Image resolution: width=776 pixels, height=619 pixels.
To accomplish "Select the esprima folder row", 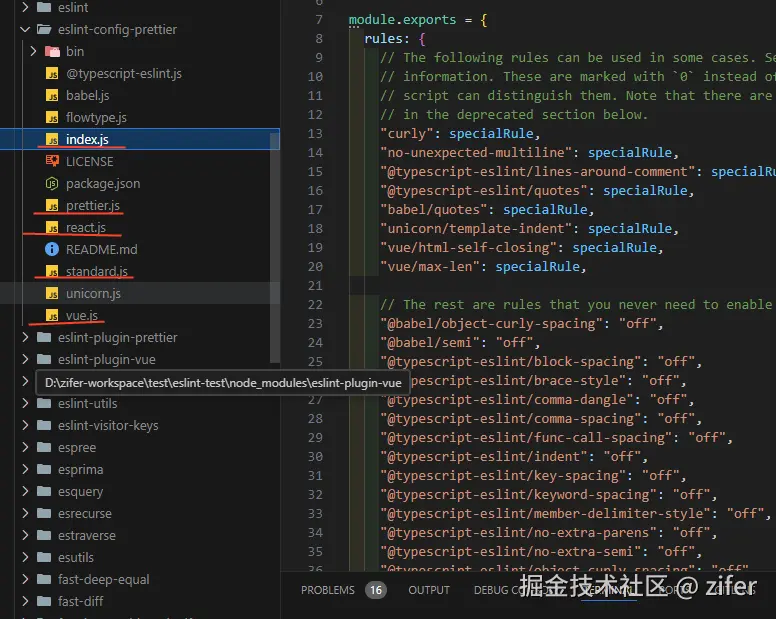I will [140, 469].
